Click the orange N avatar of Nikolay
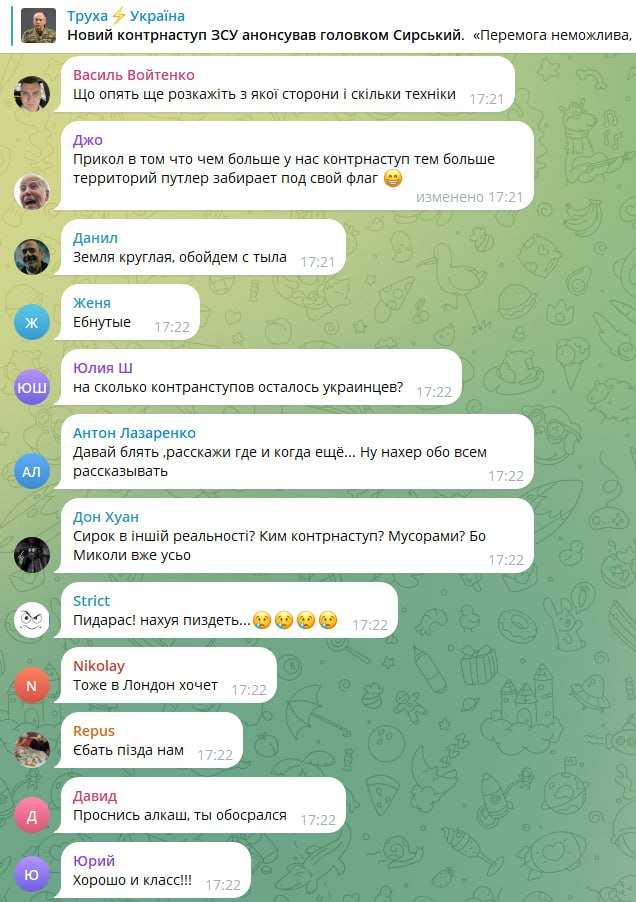This screenshot has width=636, height=902. [32, 685]
